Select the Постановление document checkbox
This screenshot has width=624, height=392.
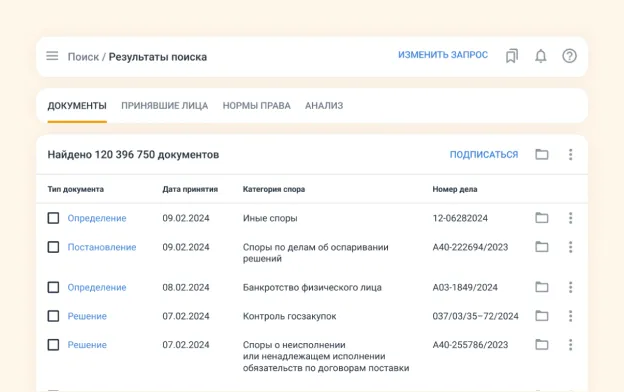coord(53,247)
